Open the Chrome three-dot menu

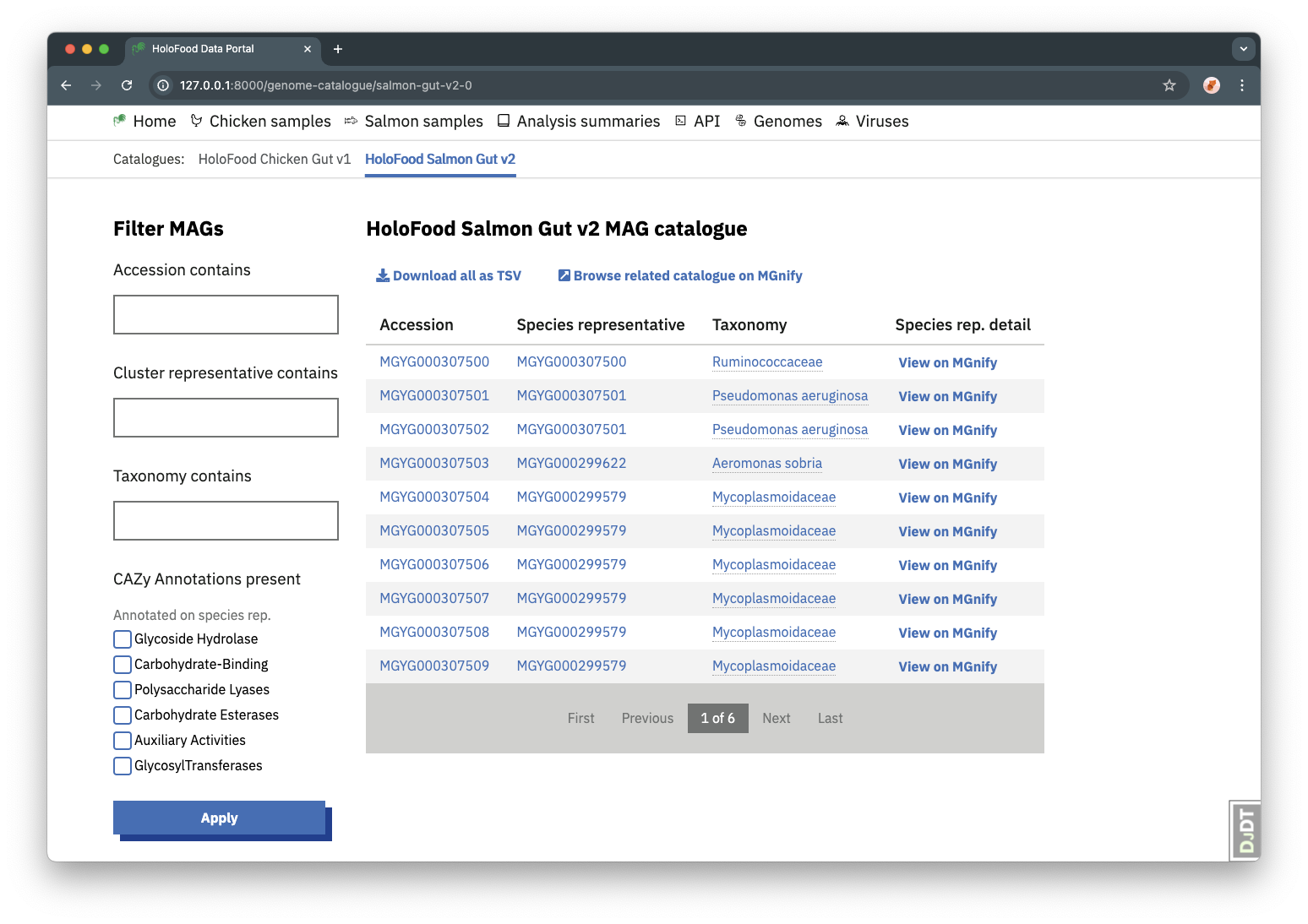(1242, 85)
